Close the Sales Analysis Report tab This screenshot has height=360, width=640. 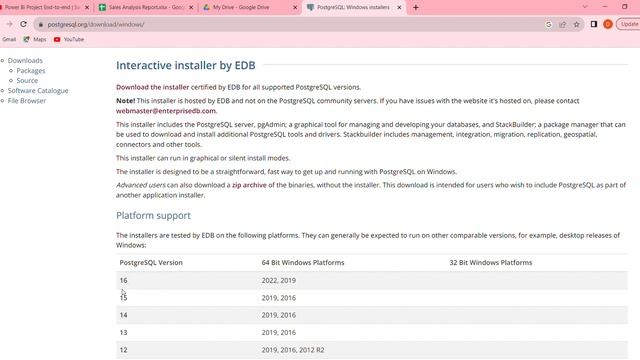[191, 7]
